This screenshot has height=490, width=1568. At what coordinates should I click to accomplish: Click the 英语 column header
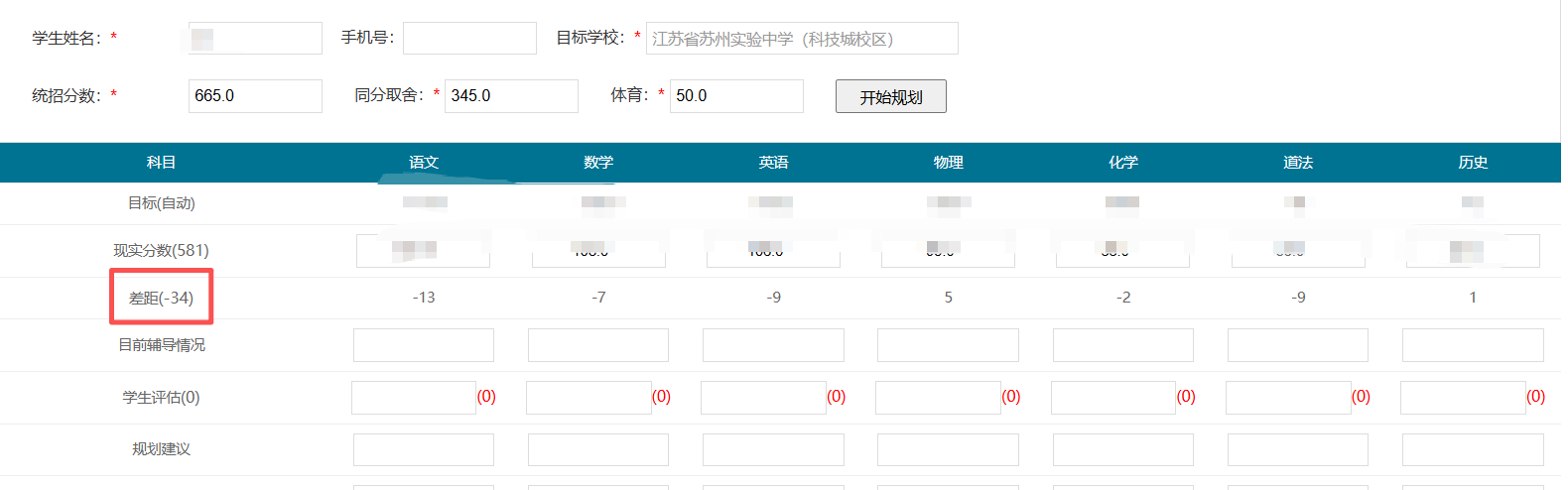[x=774, y=163]
